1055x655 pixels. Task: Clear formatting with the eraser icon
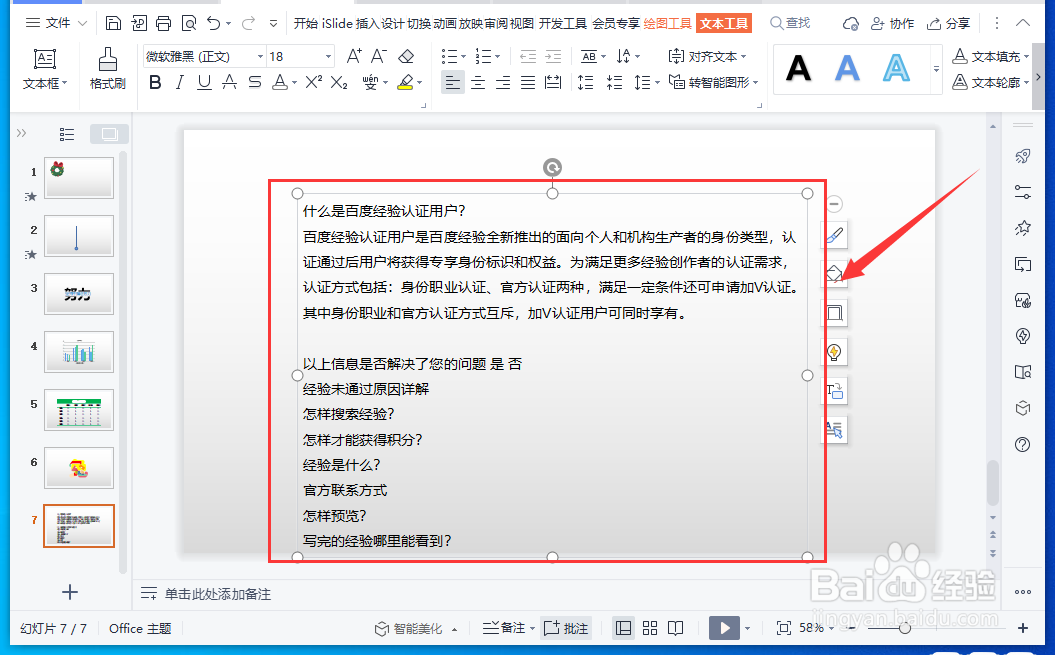pyautogui.click(x=406, y=56)
